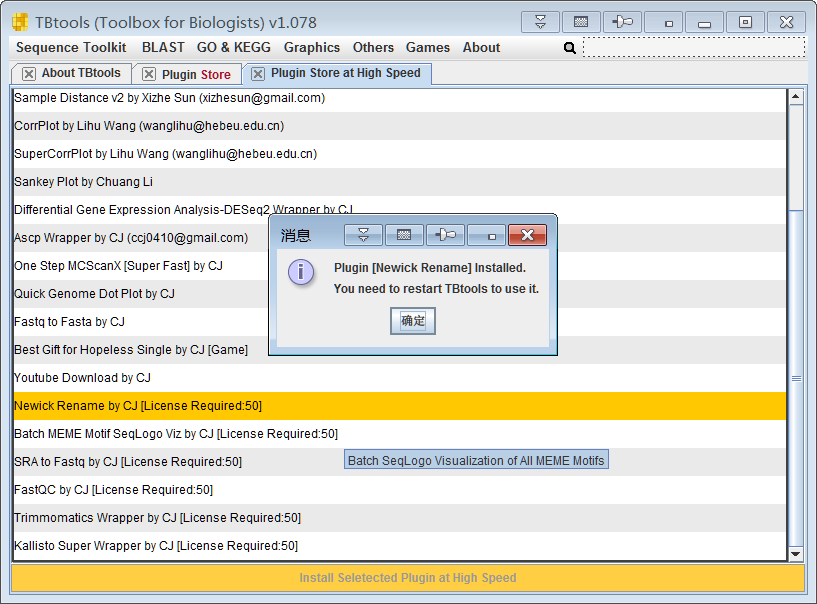This screenshot has height=604, width=817.
Task: Click the small square icon in message dialog
Action: click(x=486, y=236)
